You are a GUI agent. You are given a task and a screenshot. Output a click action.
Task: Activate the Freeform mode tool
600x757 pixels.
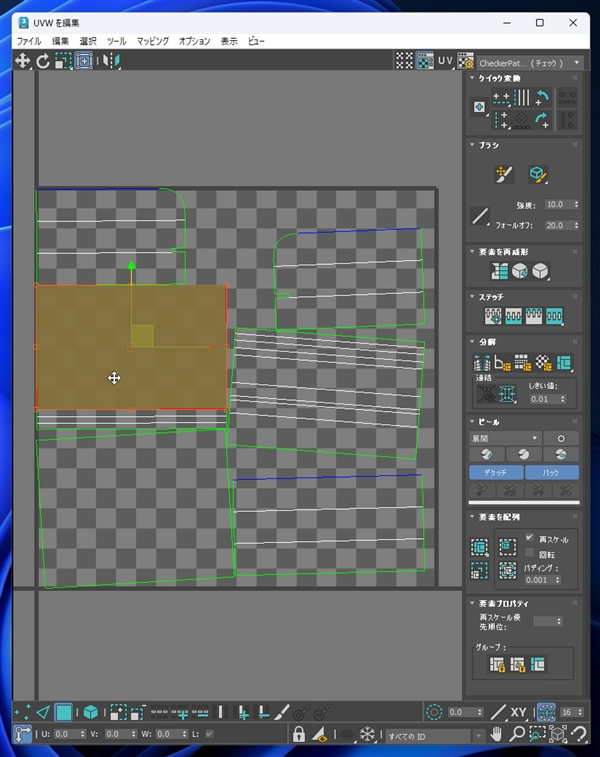(x=84, y=61)
